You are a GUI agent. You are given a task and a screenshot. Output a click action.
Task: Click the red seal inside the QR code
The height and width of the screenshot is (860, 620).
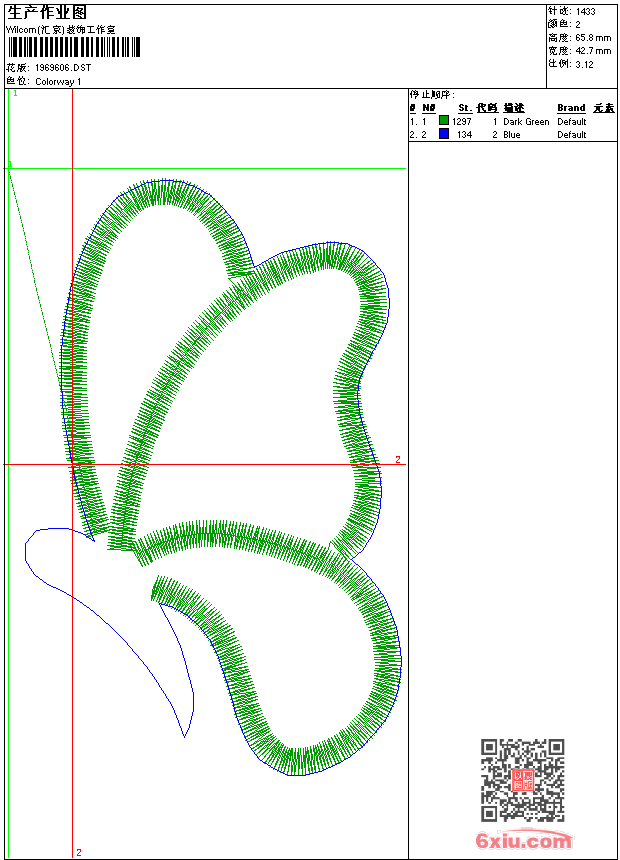point(522,780)
